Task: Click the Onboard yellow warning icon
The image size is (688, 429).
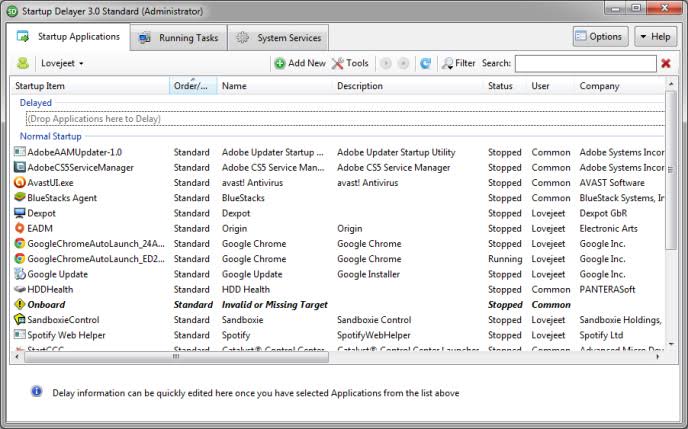Action: click(20, 304)
